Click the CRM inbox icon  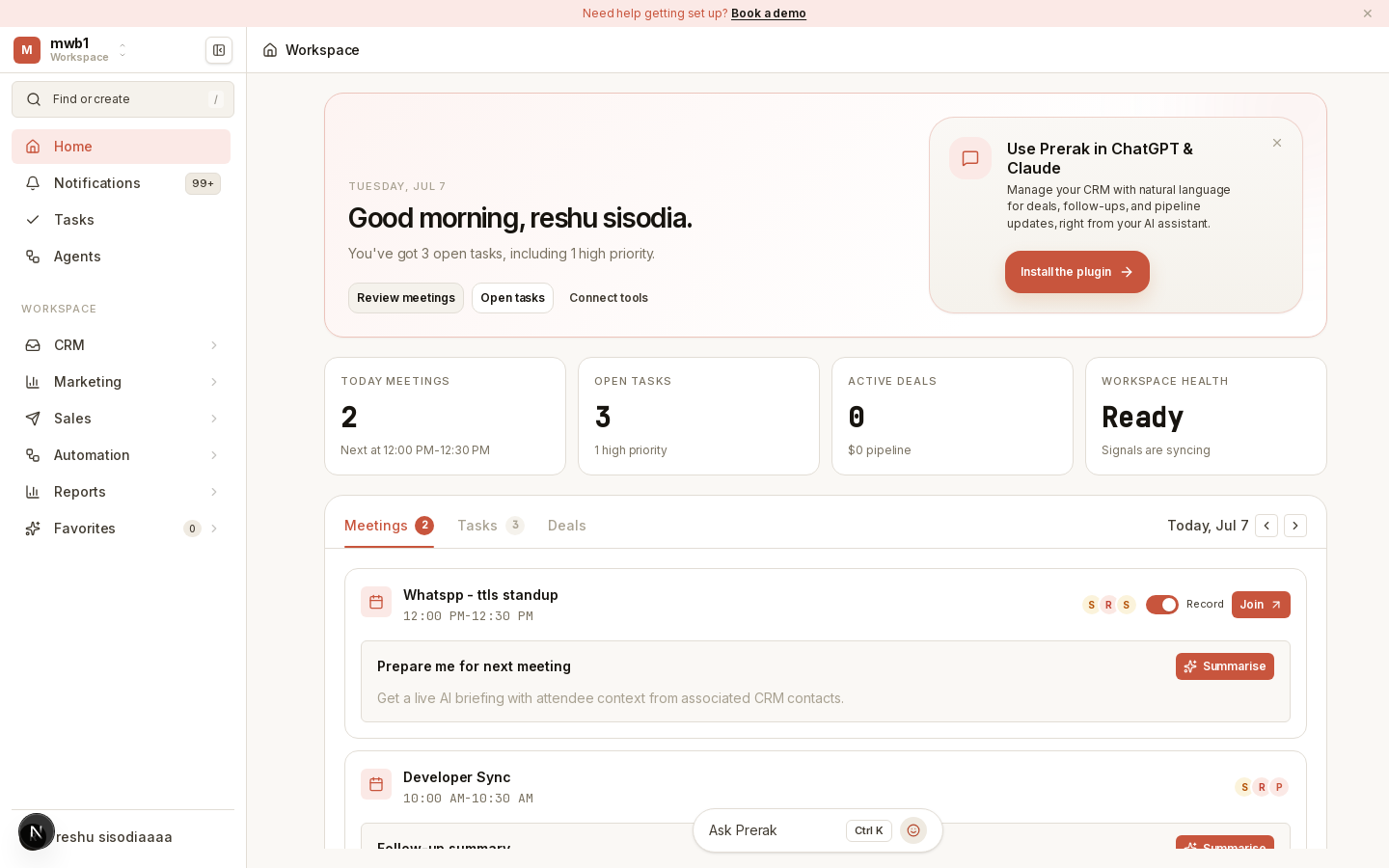coord(33,345)
